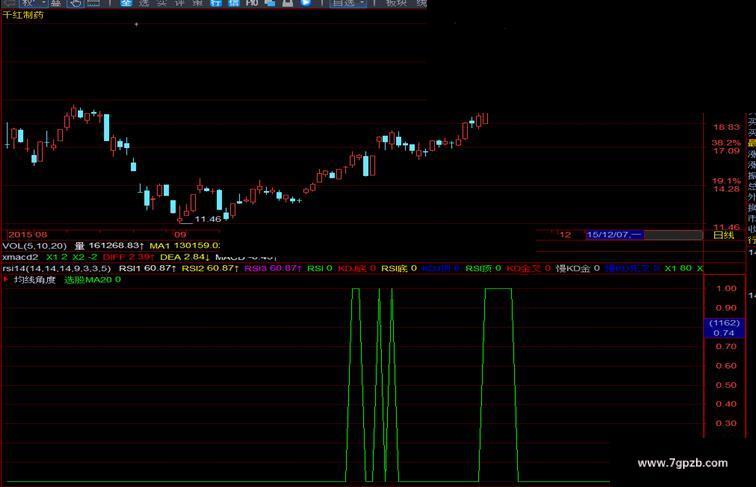
Task: Click the red triangle beside 均线角度
Action: coord(6,279)
